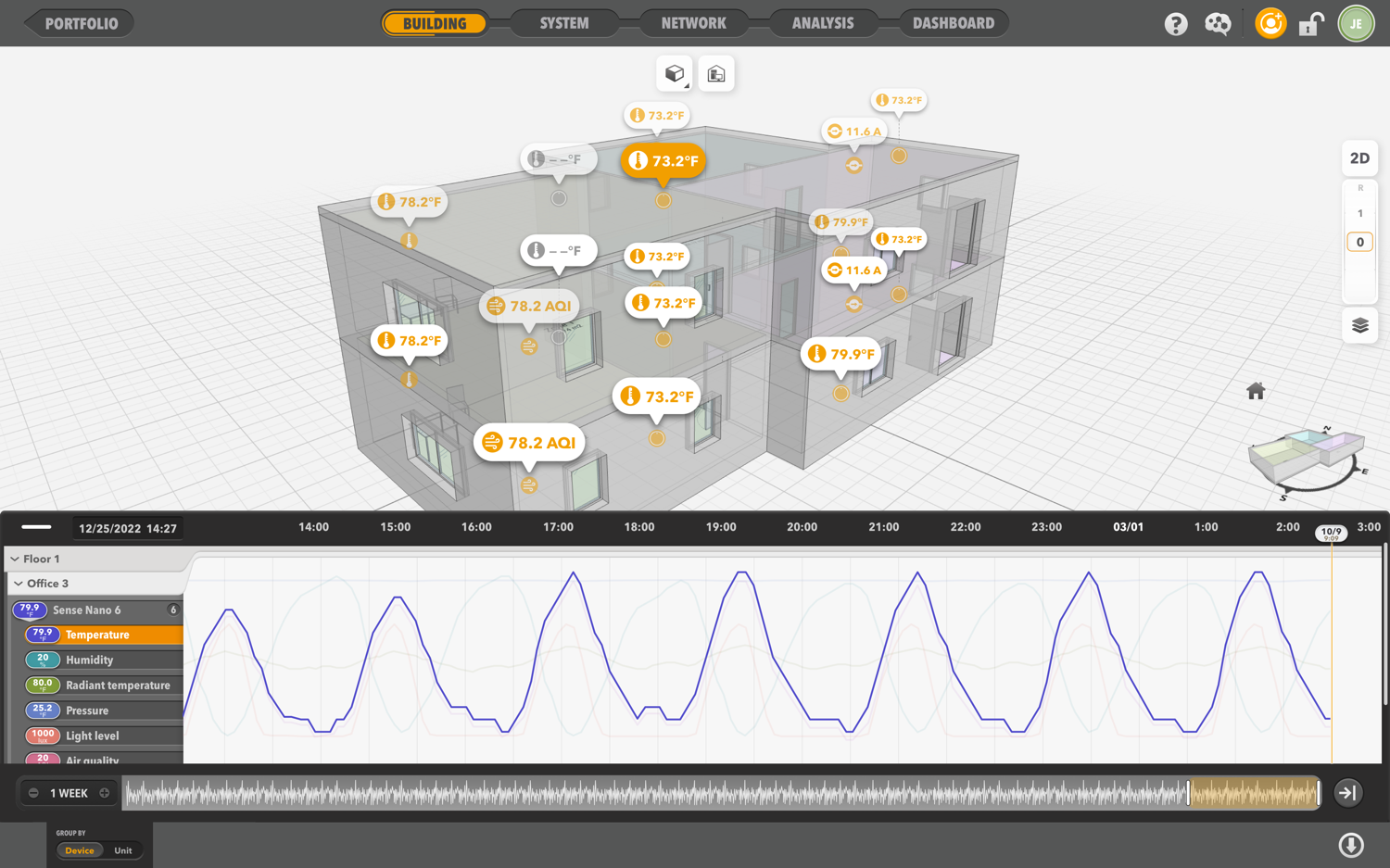This screenshot has height=868, width=1390.
Task: Reset view with the home icon
Action: pos(1256,391)
